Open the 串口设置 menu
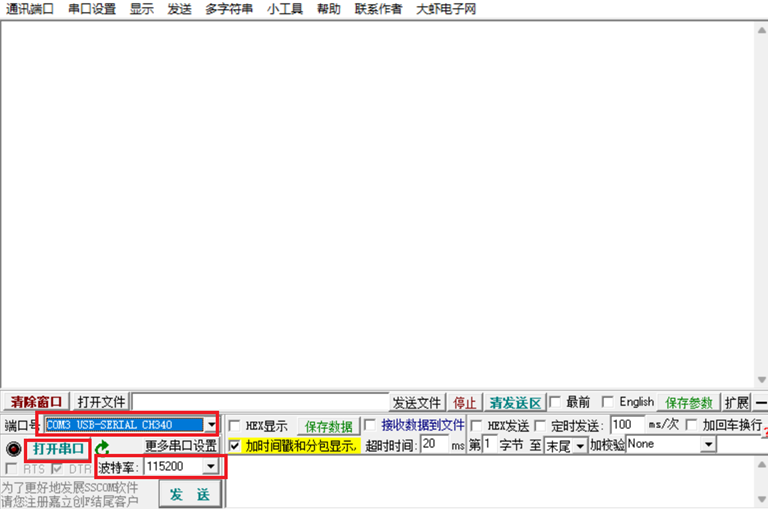The image size is (768, 509). [x=92, y=9]
